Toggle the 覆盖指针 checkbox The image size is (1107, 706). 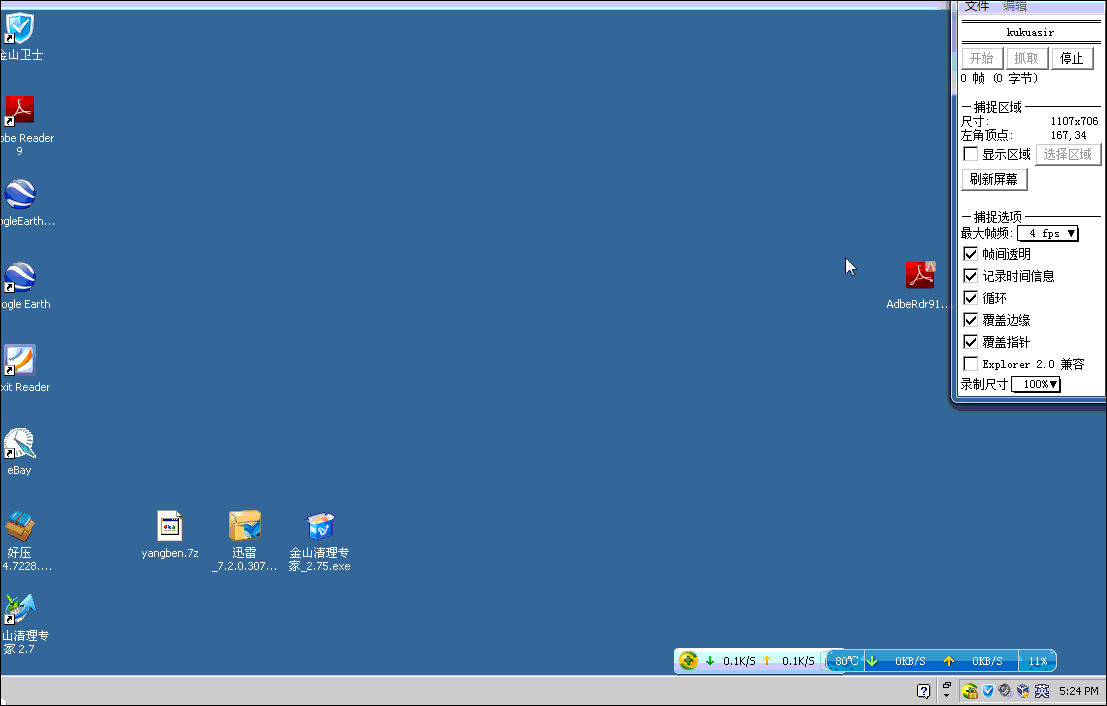(x=971, y=342)
